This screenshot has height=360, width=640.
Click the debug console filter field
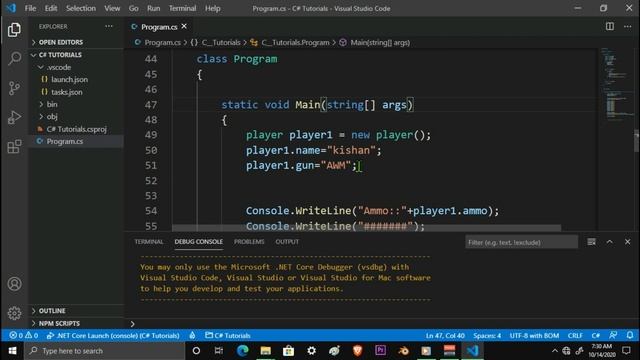pyautogui.click(x=521, y=242)
